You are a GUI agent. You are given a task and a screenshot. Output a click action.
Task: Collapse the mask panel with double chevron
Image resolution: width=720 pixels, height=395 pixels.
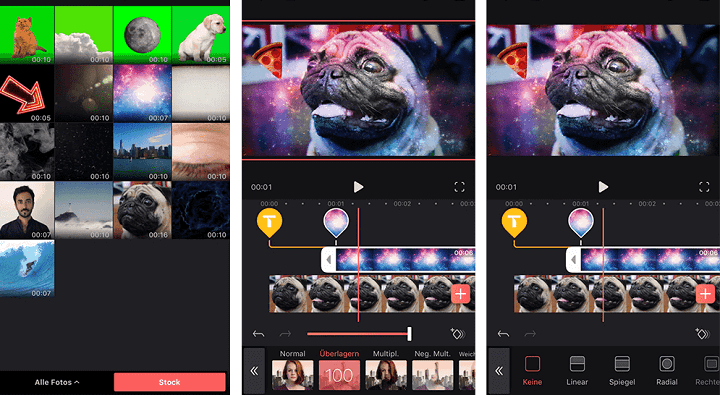click(499, 371)
